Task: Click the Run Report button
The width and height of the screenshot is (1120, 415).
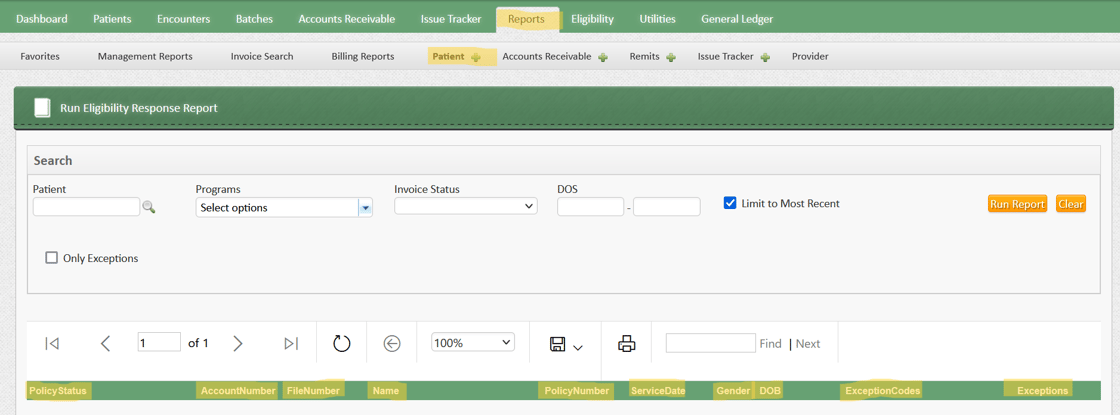Action: [x=1017, y=204]
